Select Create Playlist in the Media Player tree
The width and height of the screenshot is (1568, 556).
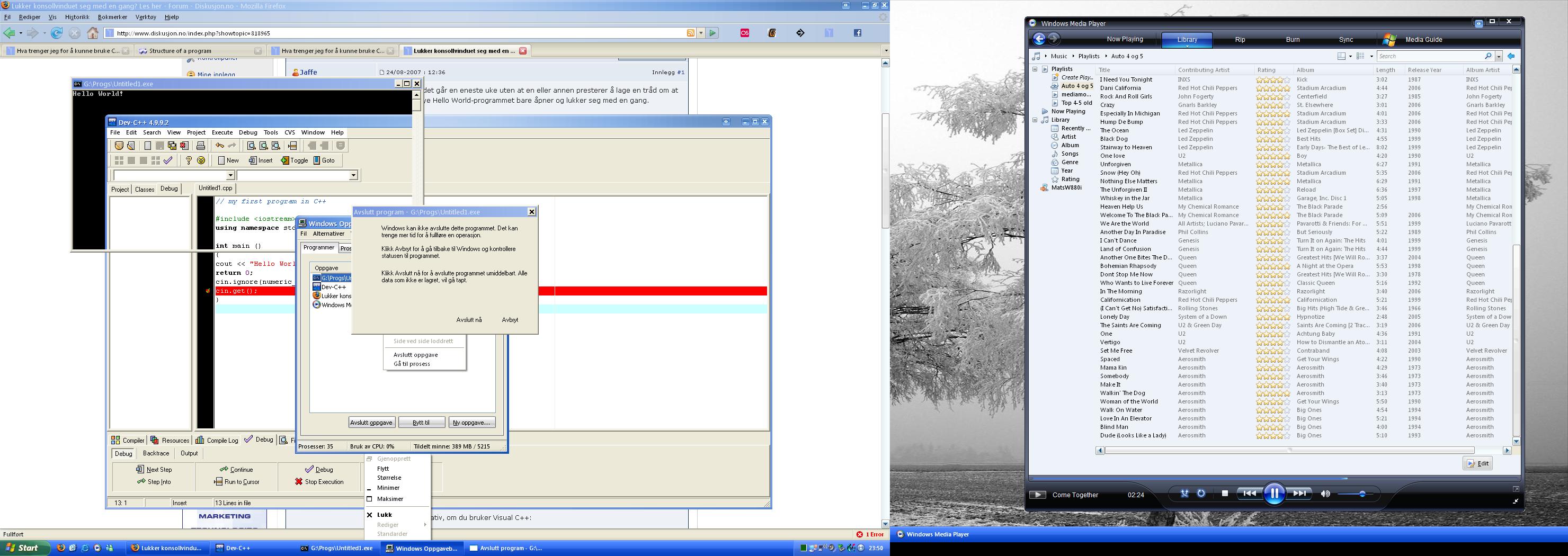pos(1077,77)
